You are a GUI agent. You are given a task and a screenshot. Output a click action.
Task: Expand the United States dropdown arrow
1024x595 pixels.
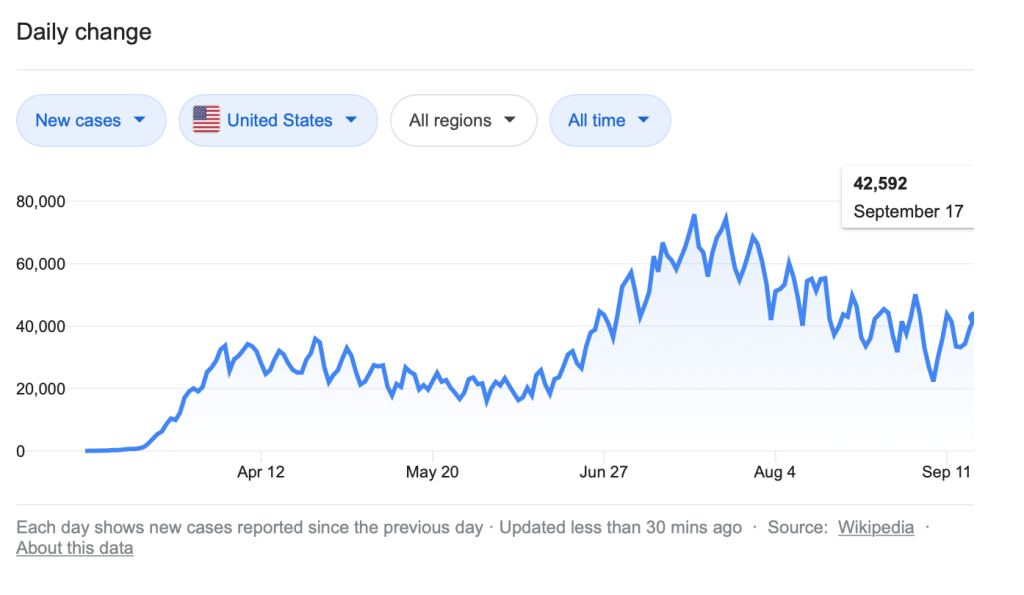point(351,120)
